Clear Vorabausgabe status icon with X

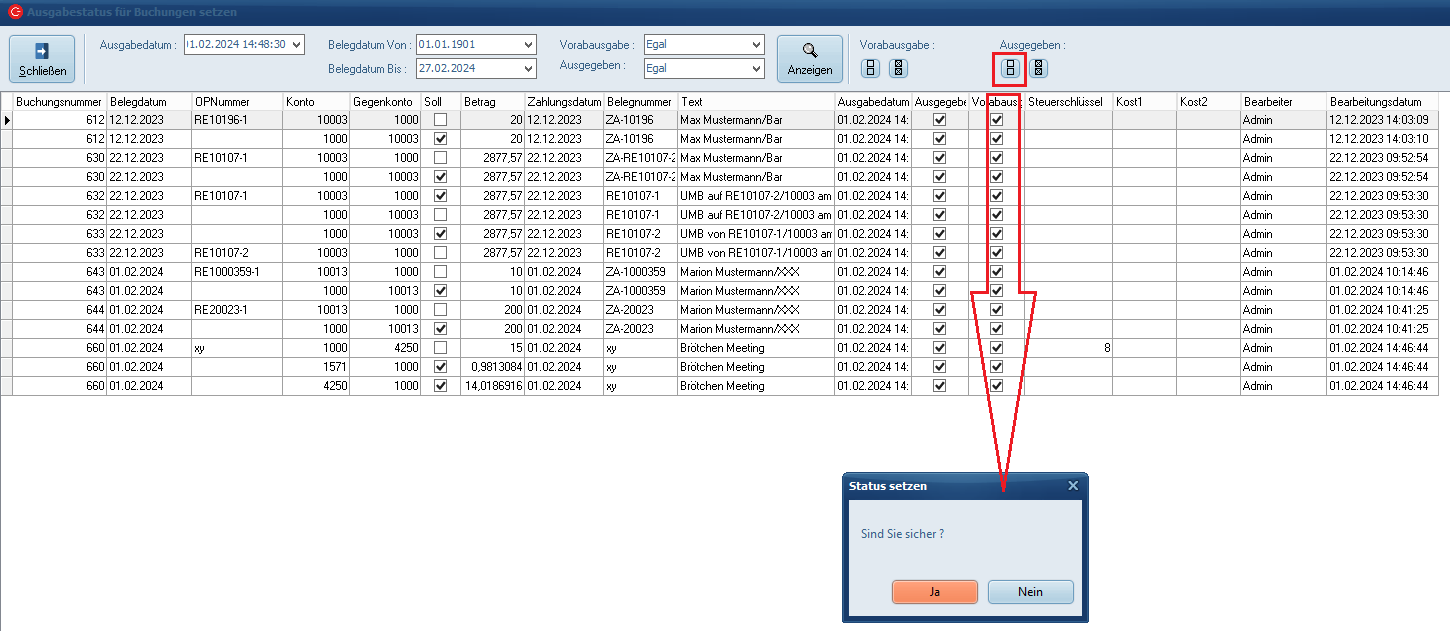(898, 68)
